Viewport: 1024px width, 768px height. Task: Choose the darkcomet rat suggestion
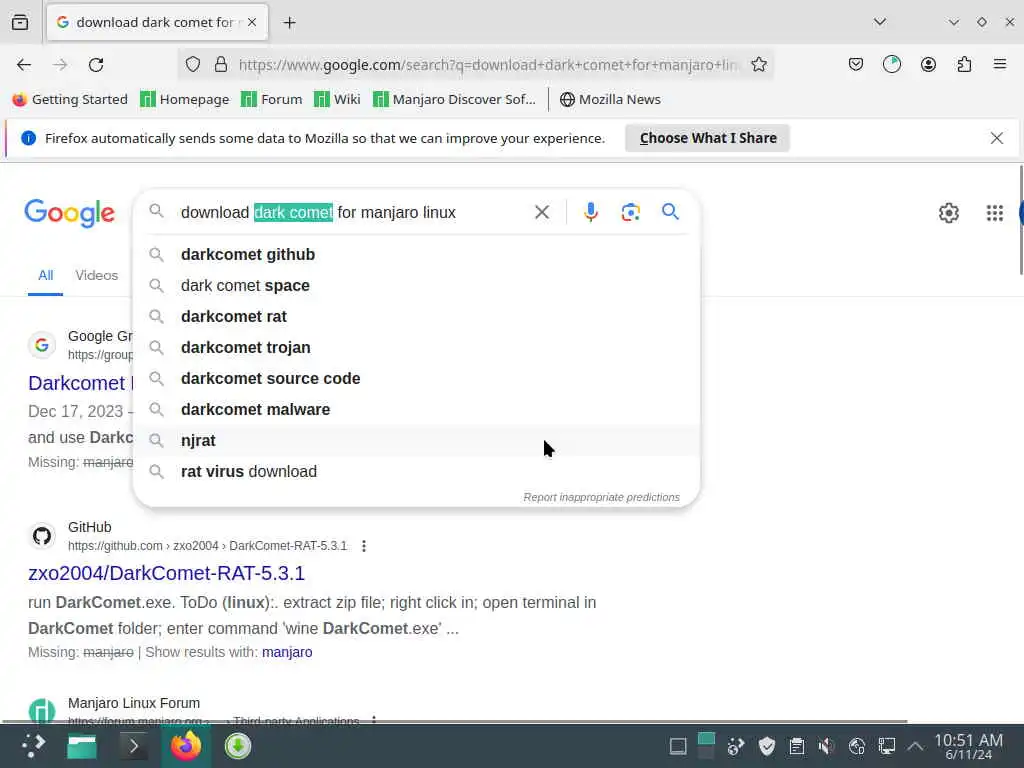(x=417, y=316)
